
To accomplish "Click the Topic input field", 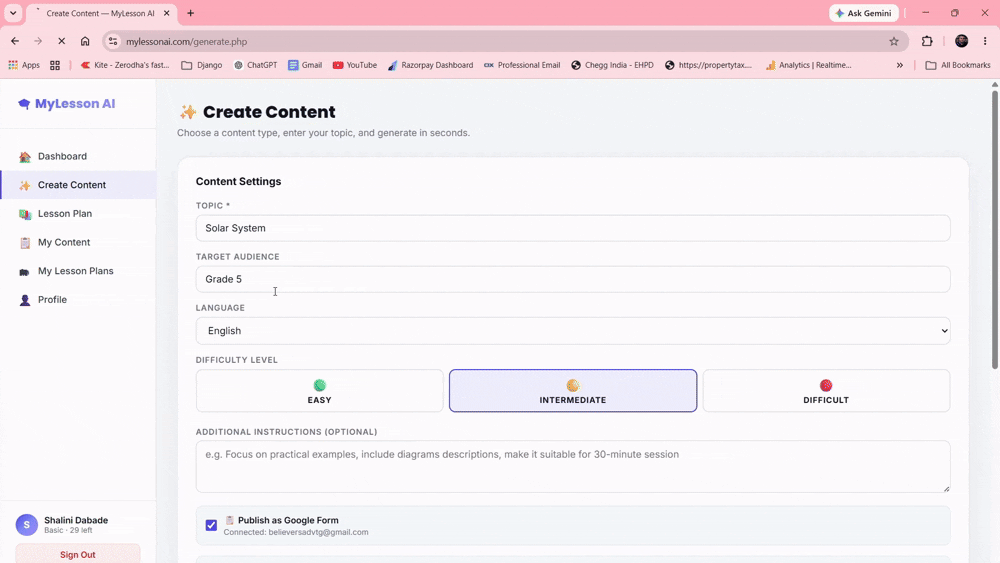I will coord(573,228).
